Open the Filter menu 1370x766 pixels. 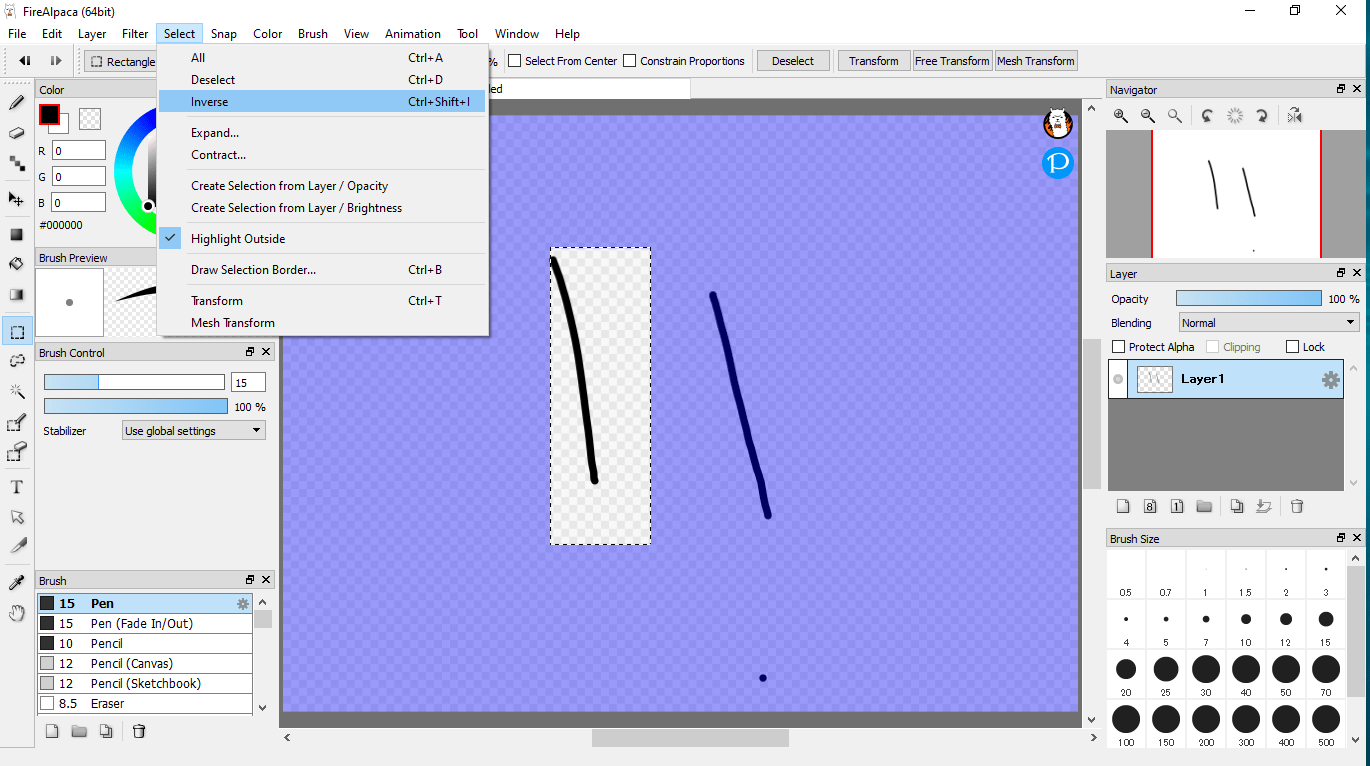point(135,33)
